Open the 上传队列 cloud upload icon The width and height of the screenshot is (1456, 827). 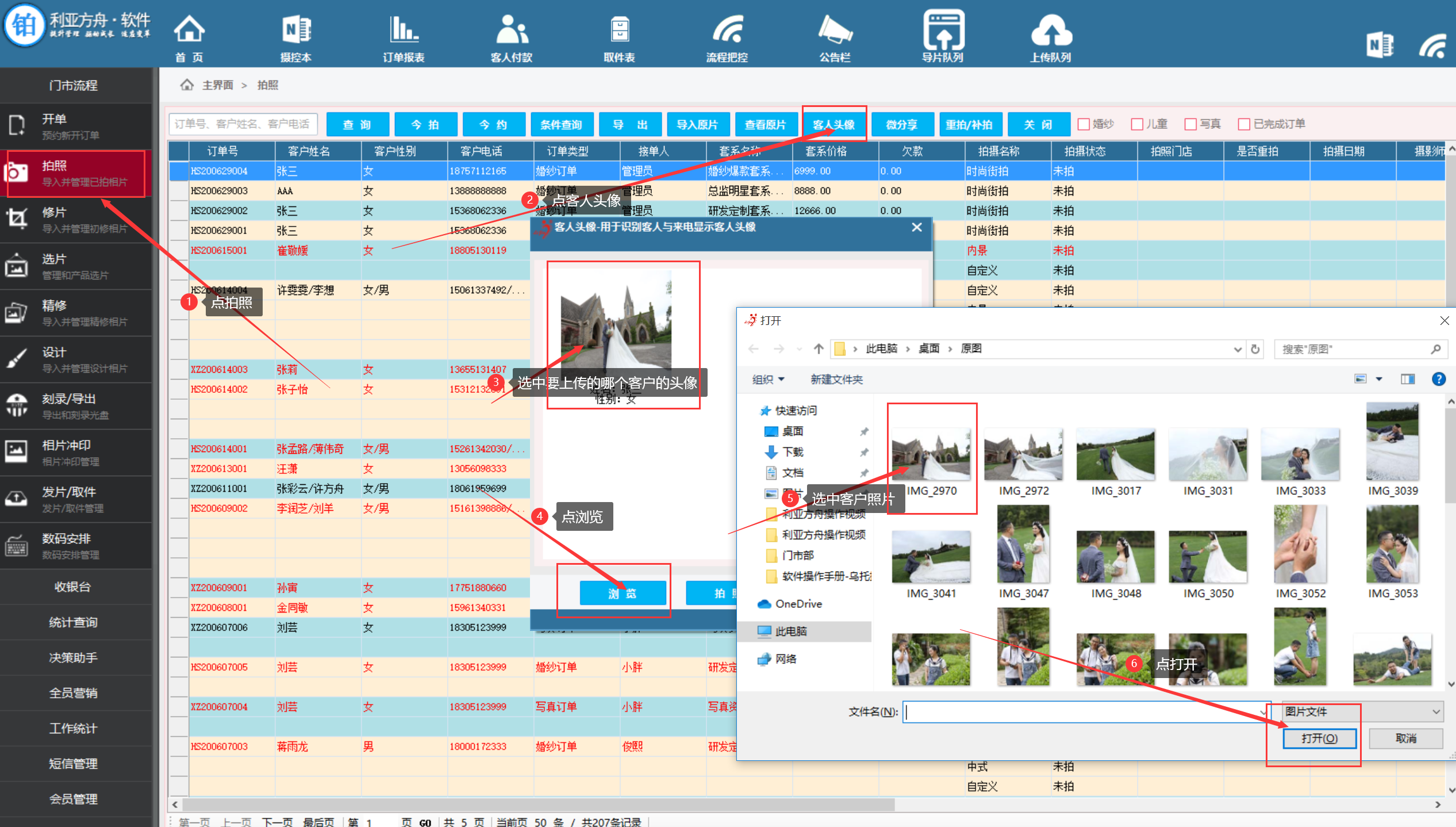(x=1051, y=30)
